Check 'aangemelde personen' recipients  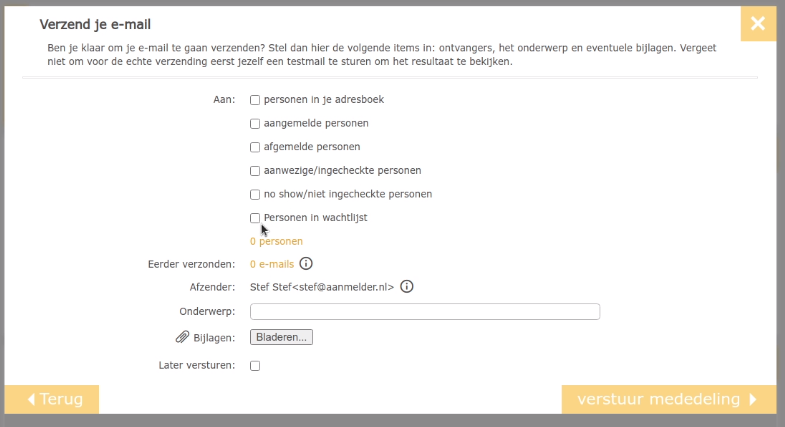tap(255, 123)
